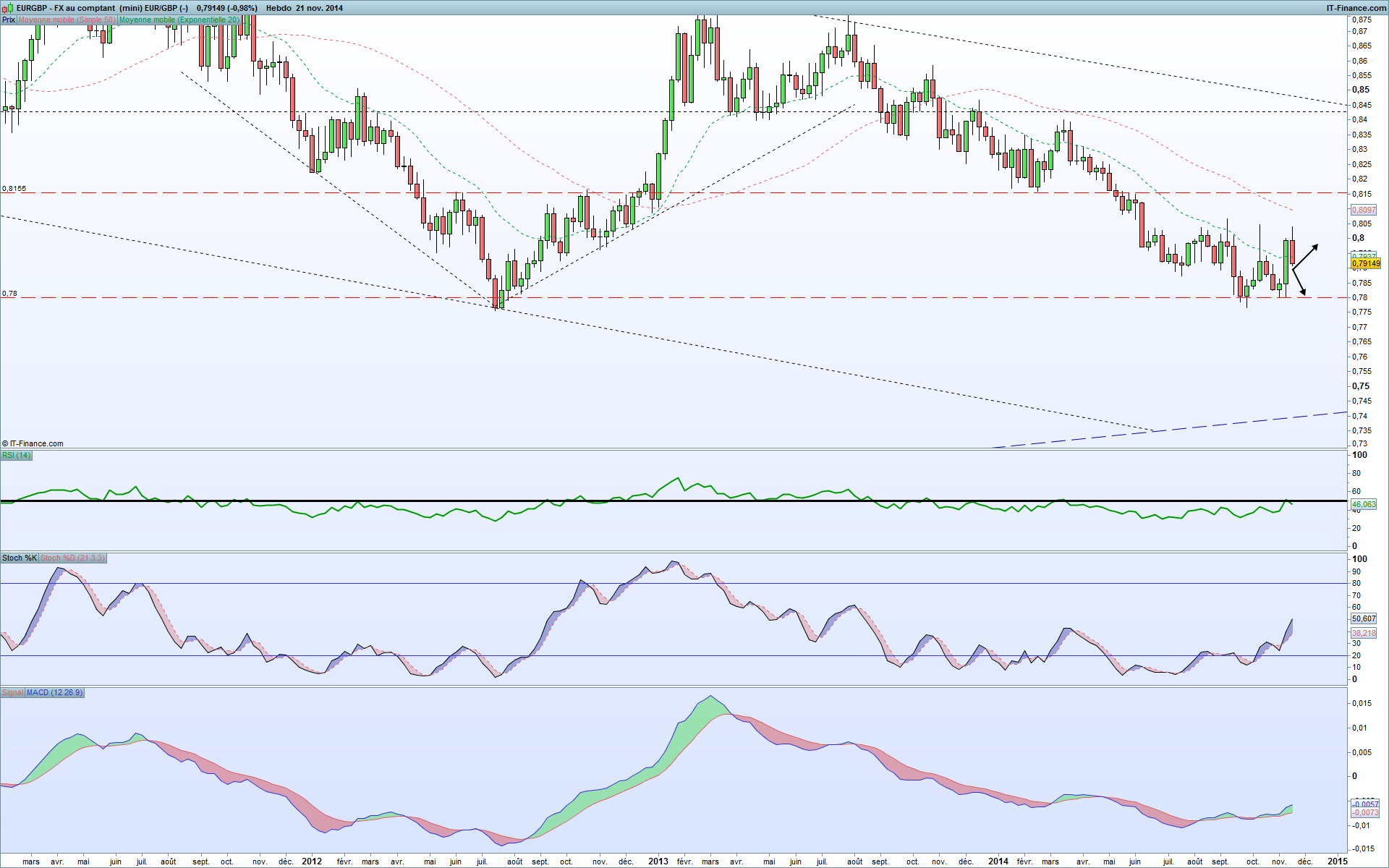Click the 0,8155 red resistance line label
Screen dimensions: 1389x868
(x=14, y=188)
